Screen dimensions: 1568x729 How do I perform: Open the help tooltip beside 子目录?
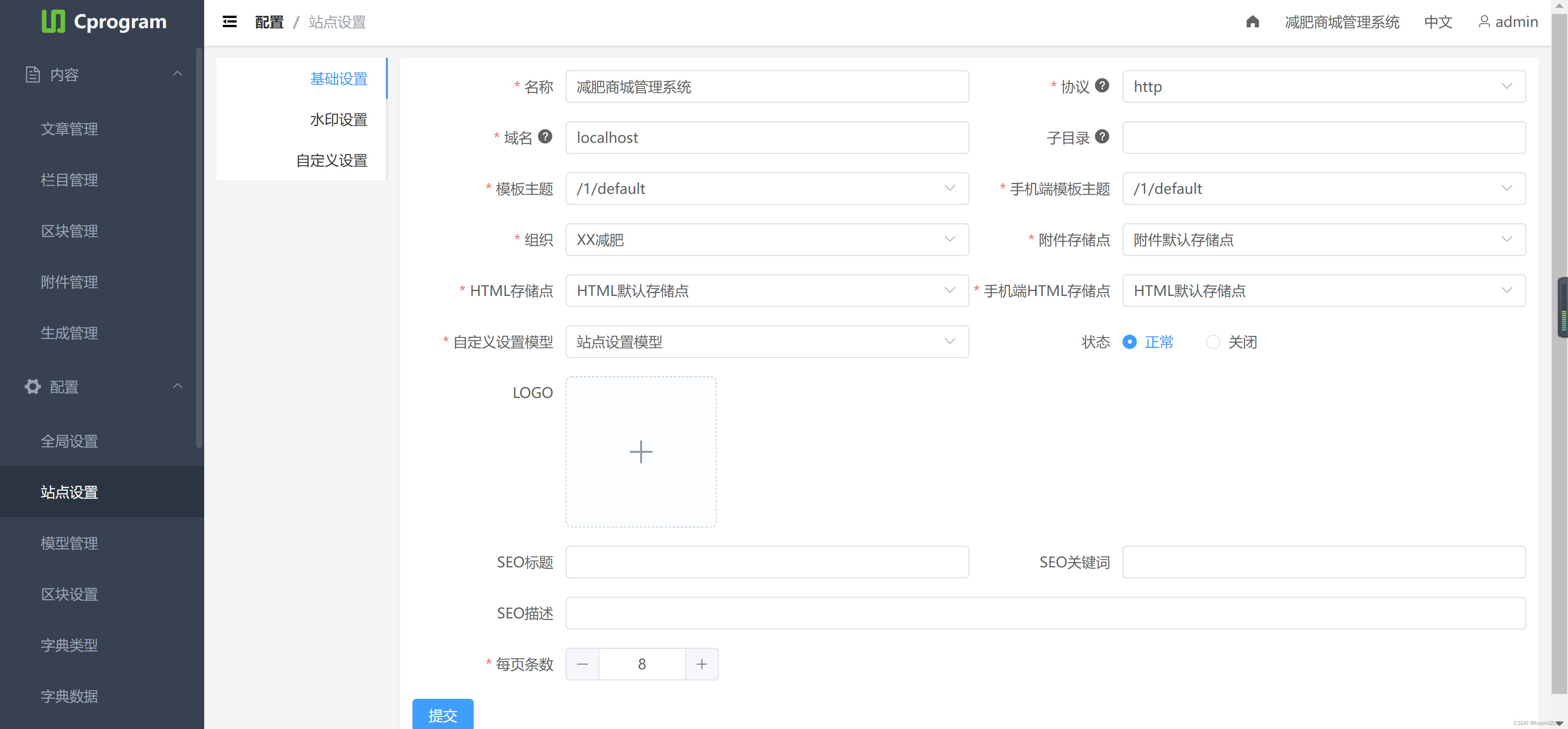(1102, 136)
